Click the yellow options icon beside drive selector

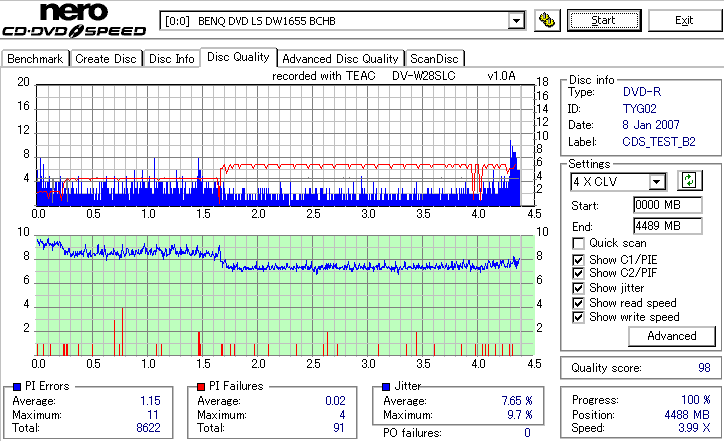pyautogui.click(x=547, y=20)
